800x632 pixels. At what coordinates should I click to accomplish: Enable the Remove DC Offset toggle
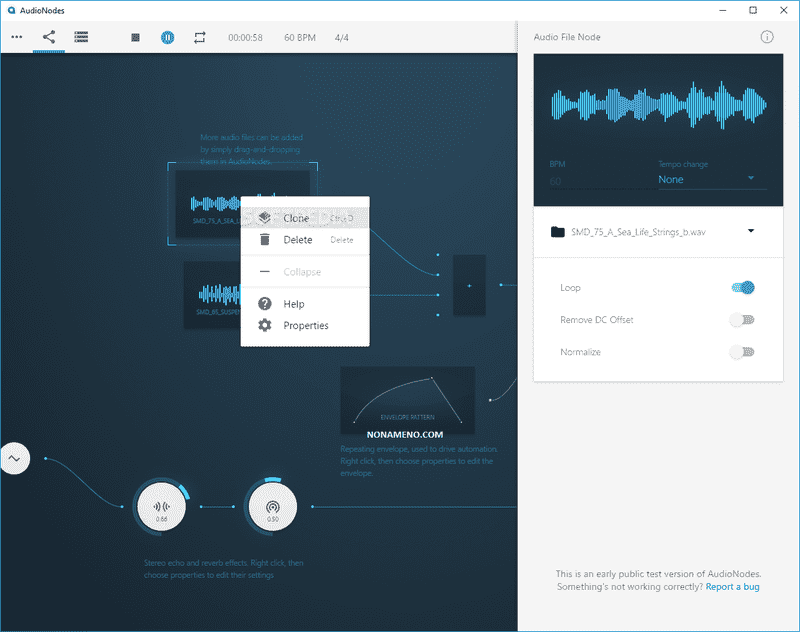[741, 320]
